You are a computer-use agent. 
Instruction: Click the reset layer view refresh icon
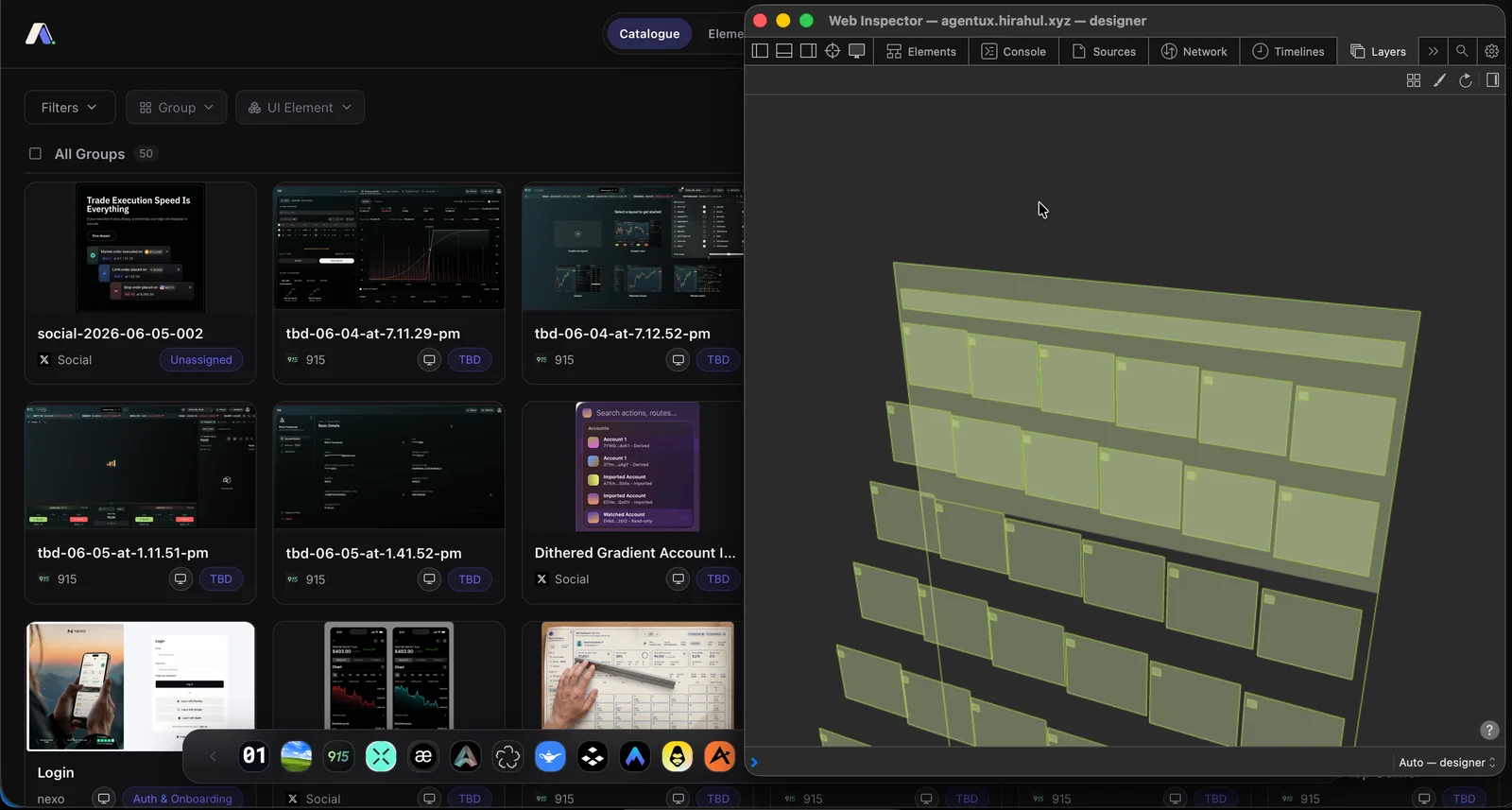[1466, 80]
